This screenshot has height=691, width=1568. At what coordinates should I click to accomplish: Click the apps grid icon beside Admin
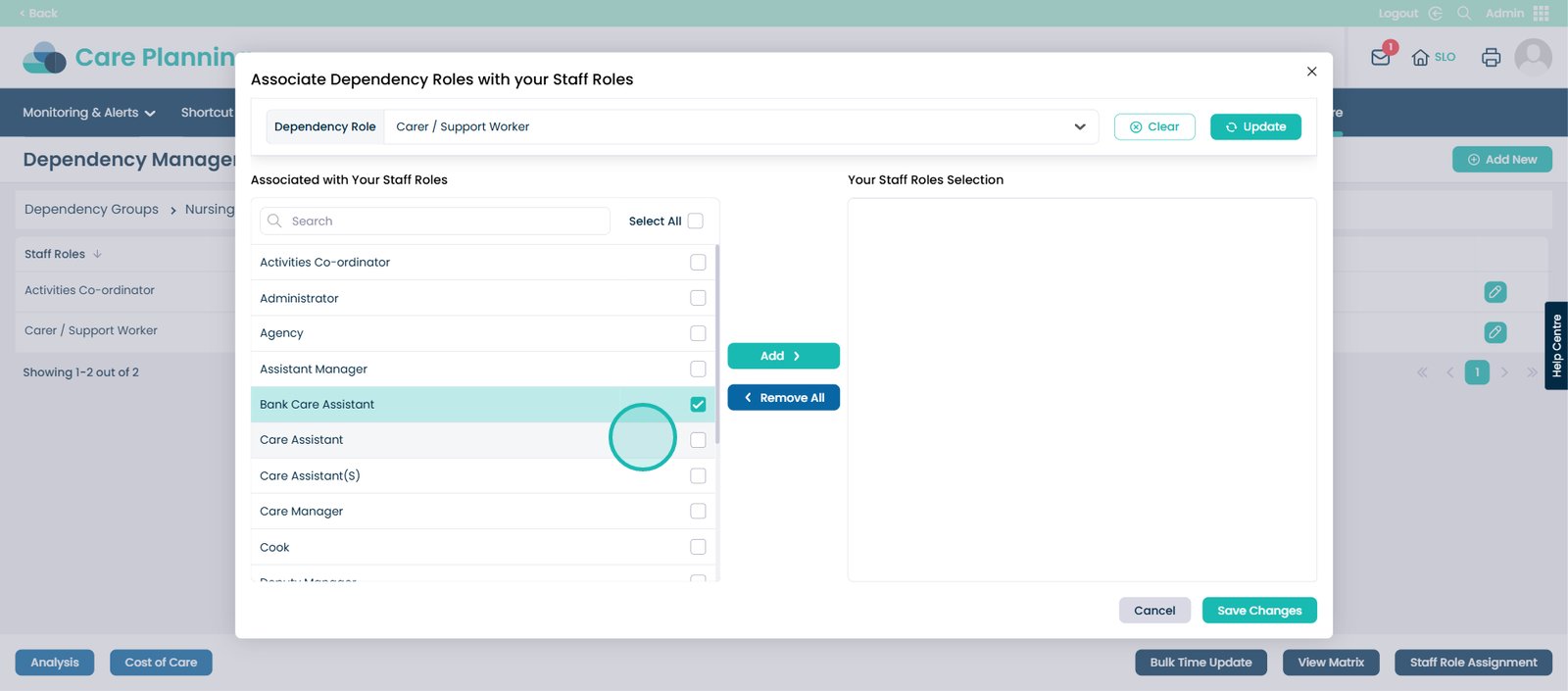point(1542,14)
